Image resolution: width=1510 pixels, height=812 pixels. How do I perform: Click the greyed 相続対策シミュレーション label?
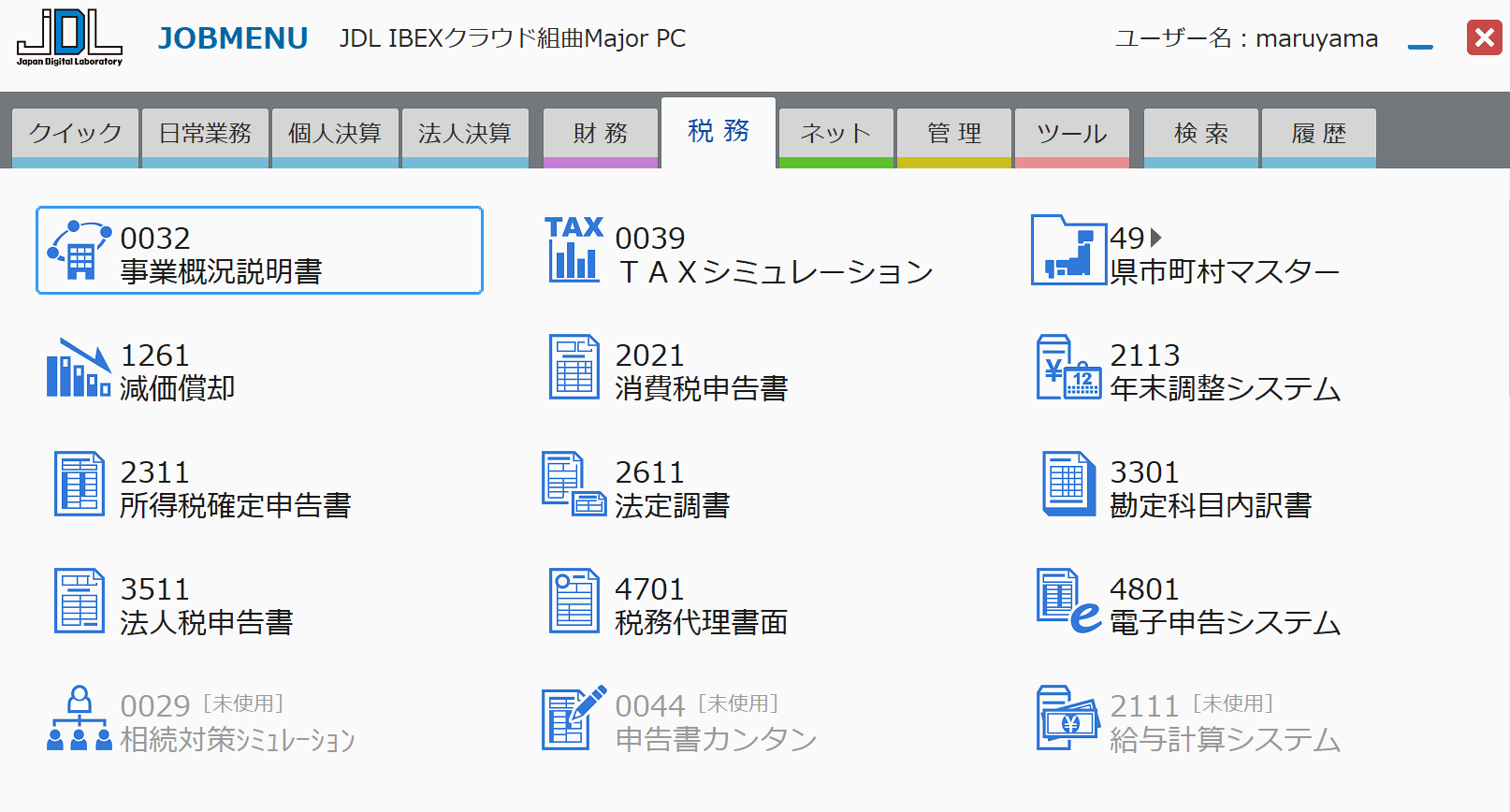click(238, 739)
